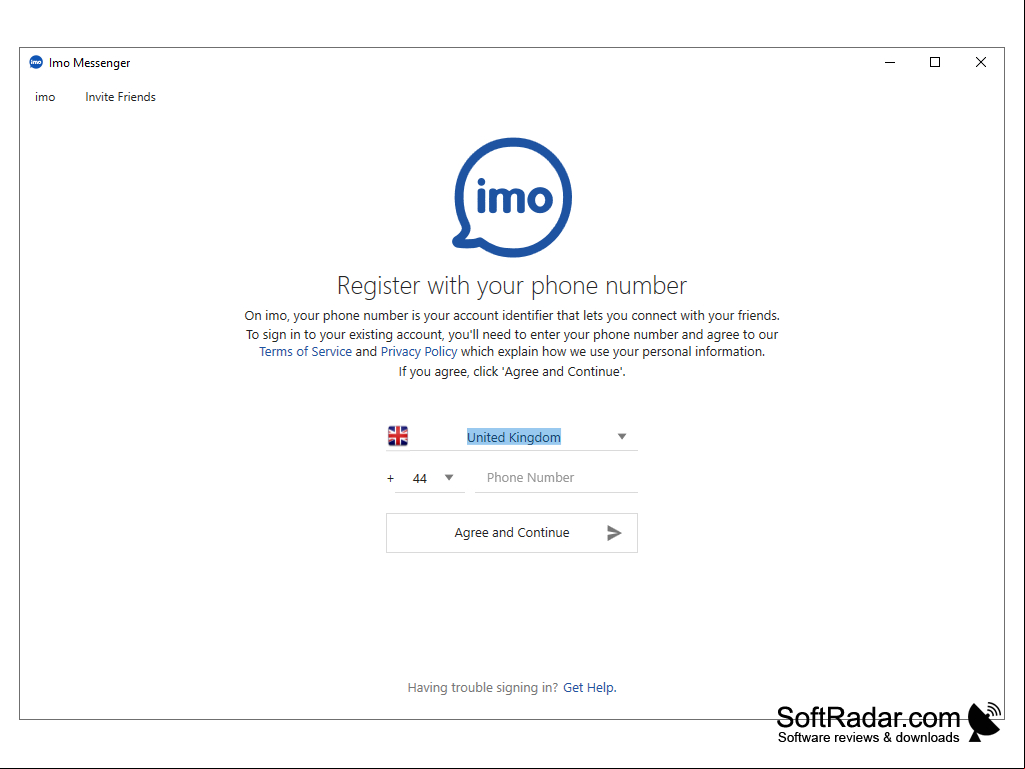Maximize the Imo Messenger window

point(935,62)
